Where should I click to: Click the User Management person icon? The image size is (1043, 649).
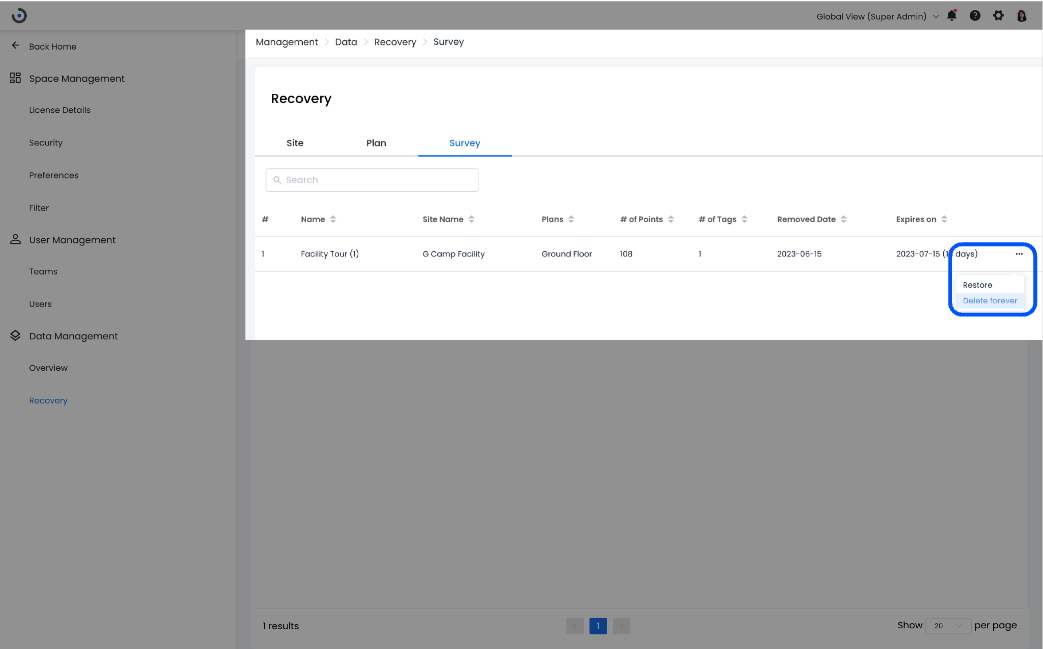(15, 239)
